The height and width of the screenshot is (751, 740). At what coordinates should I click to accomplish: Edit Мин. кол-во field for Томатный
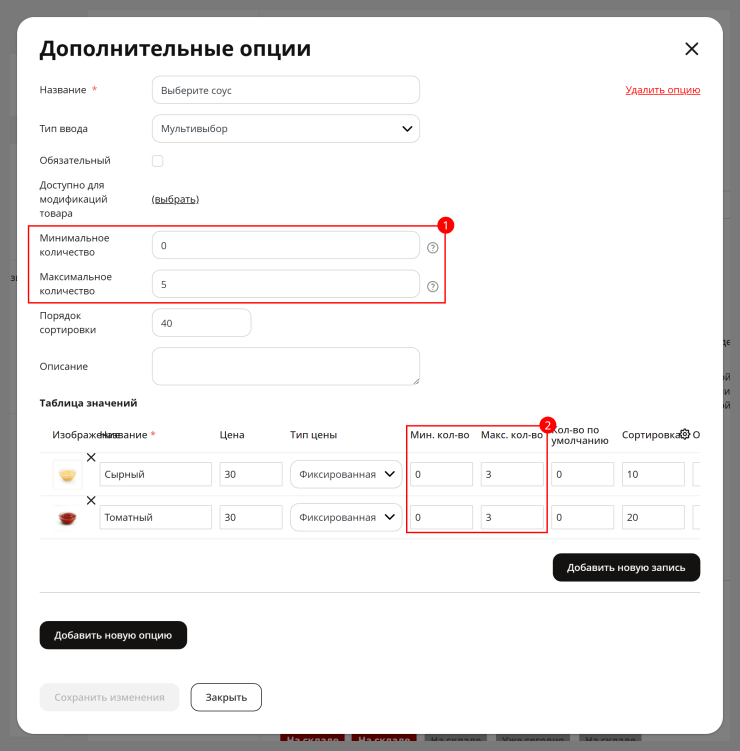pos(441,517)
